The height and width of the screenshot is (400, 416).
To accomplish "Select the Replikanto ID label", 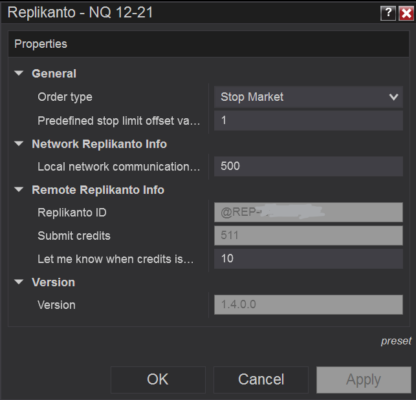I will click(72, 212).
